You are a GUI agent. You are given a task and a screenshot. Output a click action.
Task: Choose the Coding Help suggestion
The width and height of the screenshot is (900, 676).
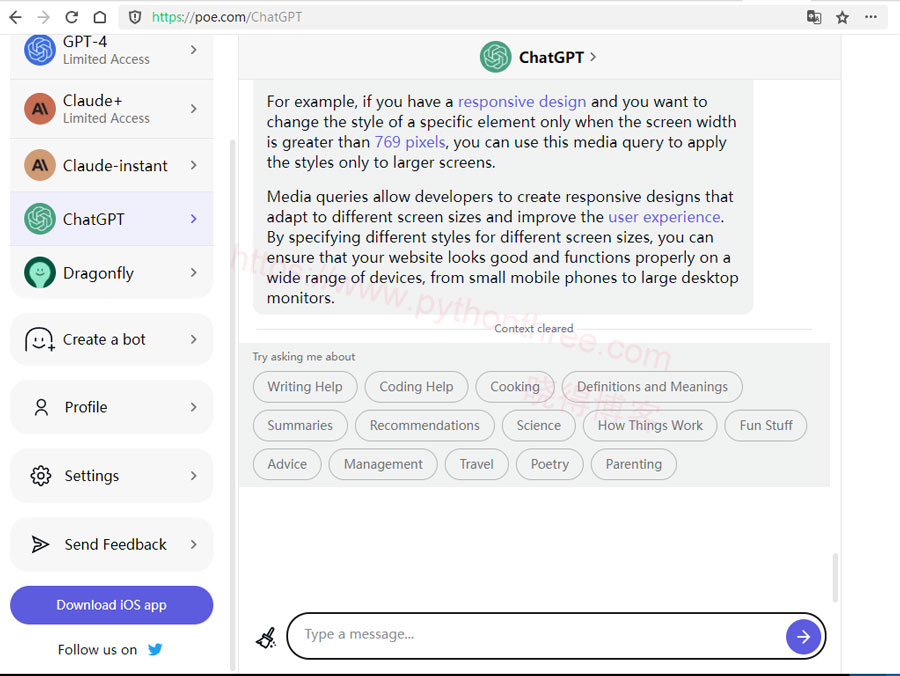416,387
